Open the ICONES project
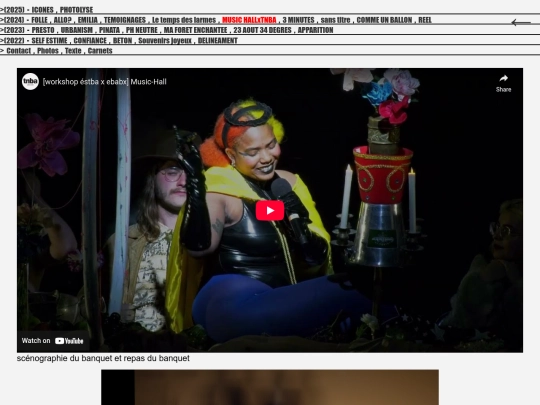540x405 pixels. point(43,10)
